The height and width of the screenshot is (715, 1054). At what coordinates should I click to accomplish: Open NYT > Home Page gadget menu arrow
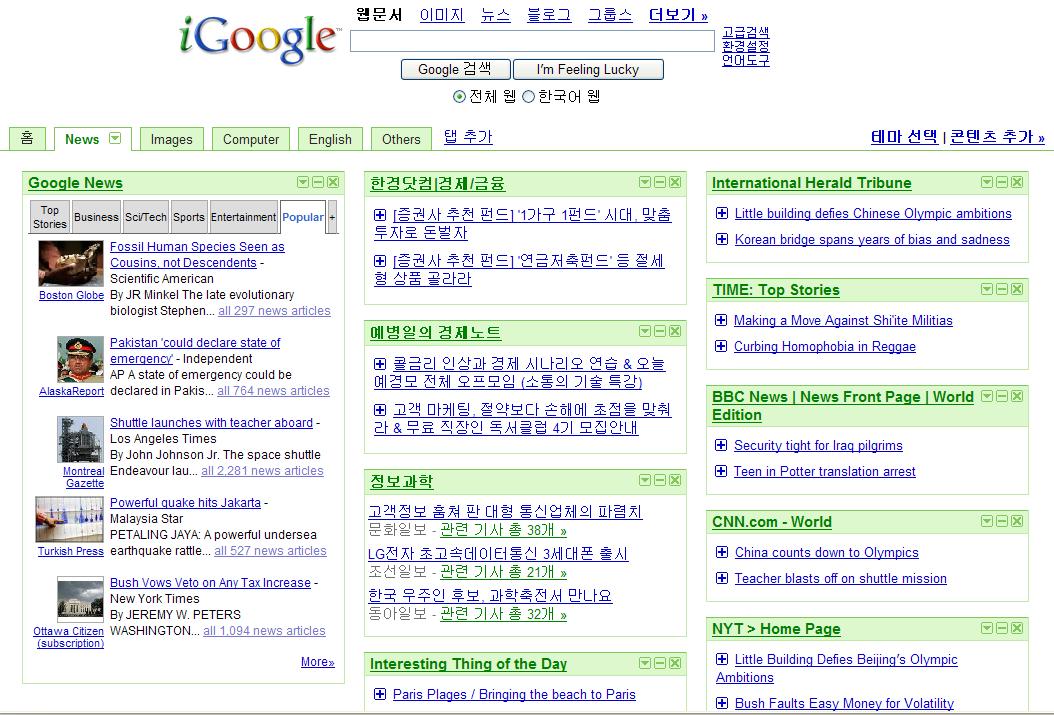[987, 628]
